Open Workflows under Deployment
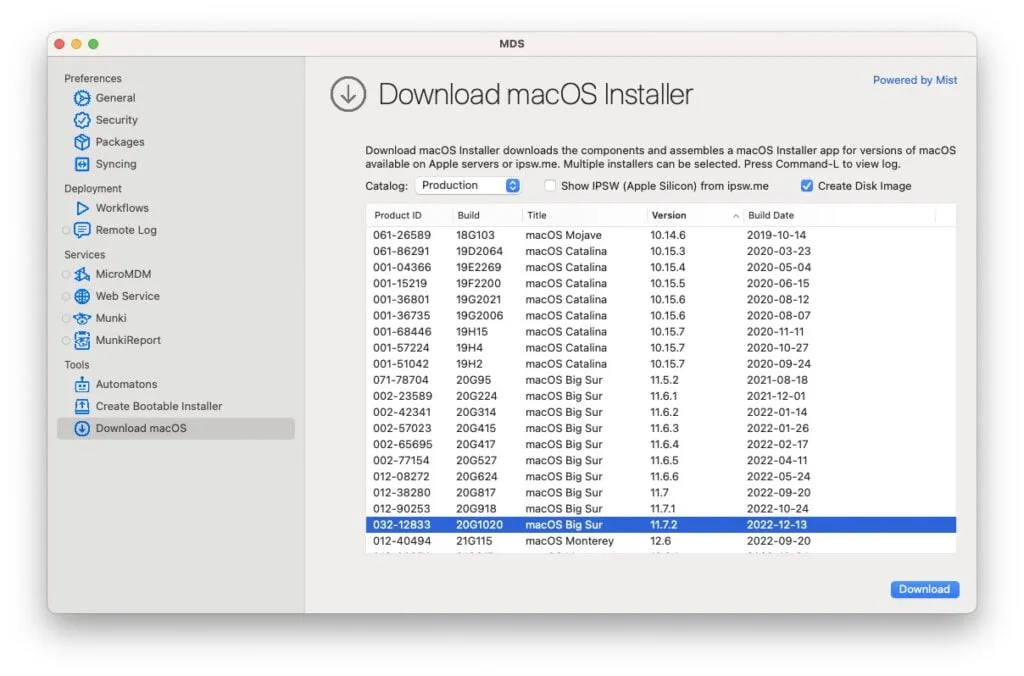Image resolution: width=1024 pixels, height=676 pixels. point(122,208)
